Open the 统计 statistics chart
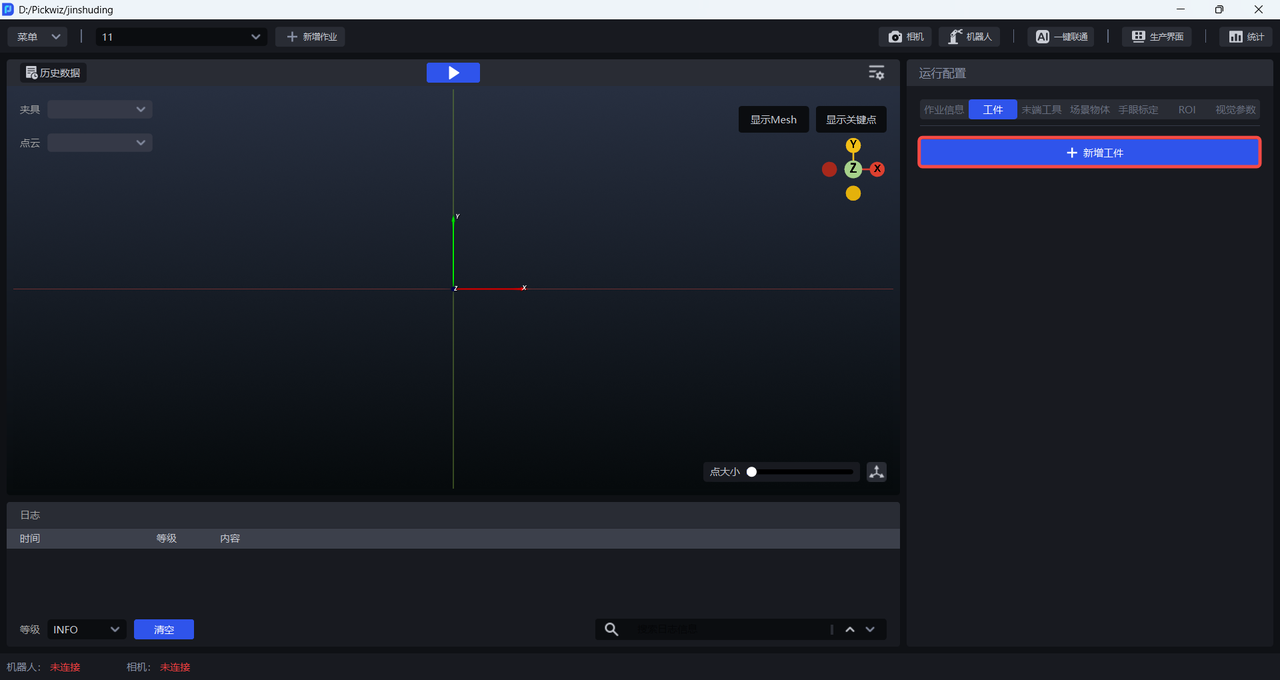The height and width of the screenshot is (680, 1280). 1245,37
